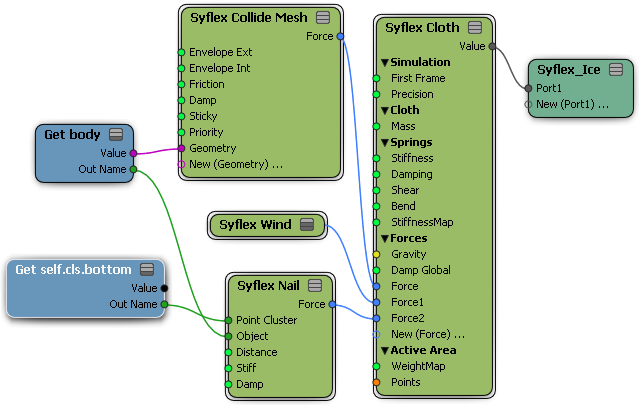Click the Out Name port on Get body
The height and width of the screenshot is (405, 639).
[133, 169]
